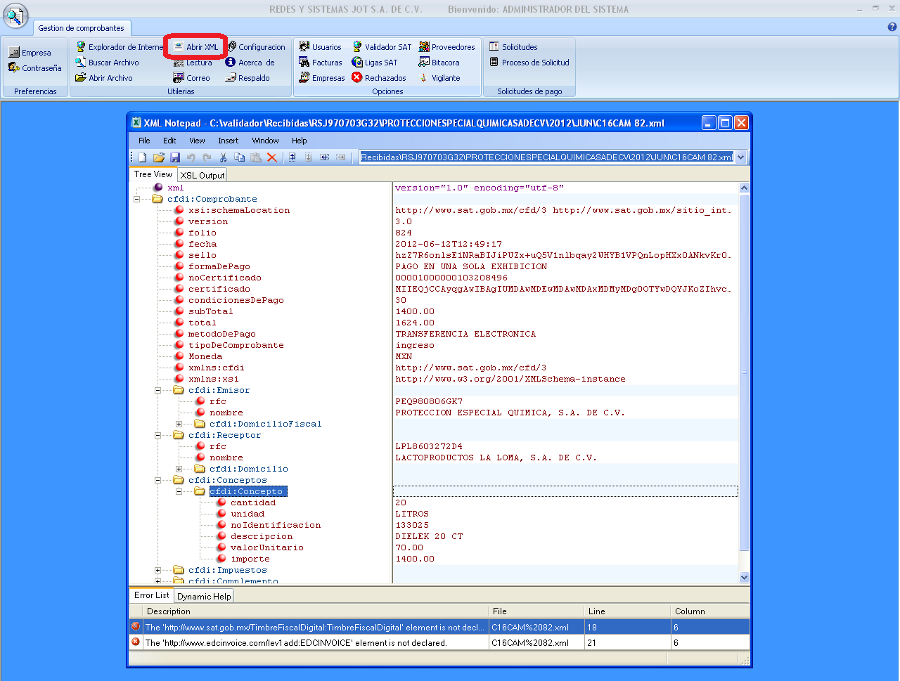The width and height of the screenshot is (900, 681).
Task: Open the file path dropdown in toolbar
Action: coord(740,158)
